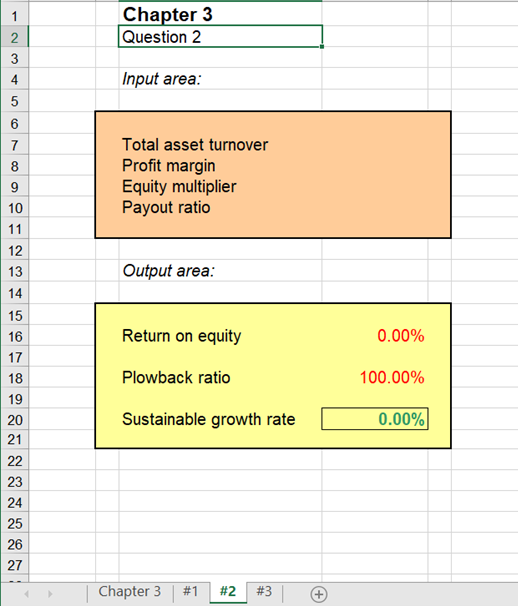
Task: Click the Chapter 3 heading cell
Action: point(220,15)
